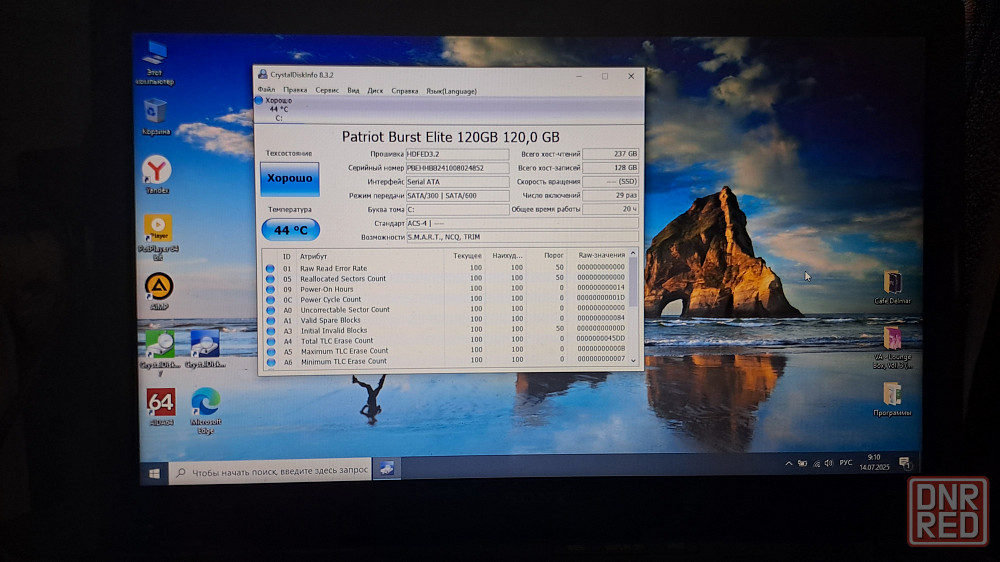The width and height of the screenshot is (1000, 562).
Task: Click the attribute list scroll down arrow
Action: pos(633,360)
